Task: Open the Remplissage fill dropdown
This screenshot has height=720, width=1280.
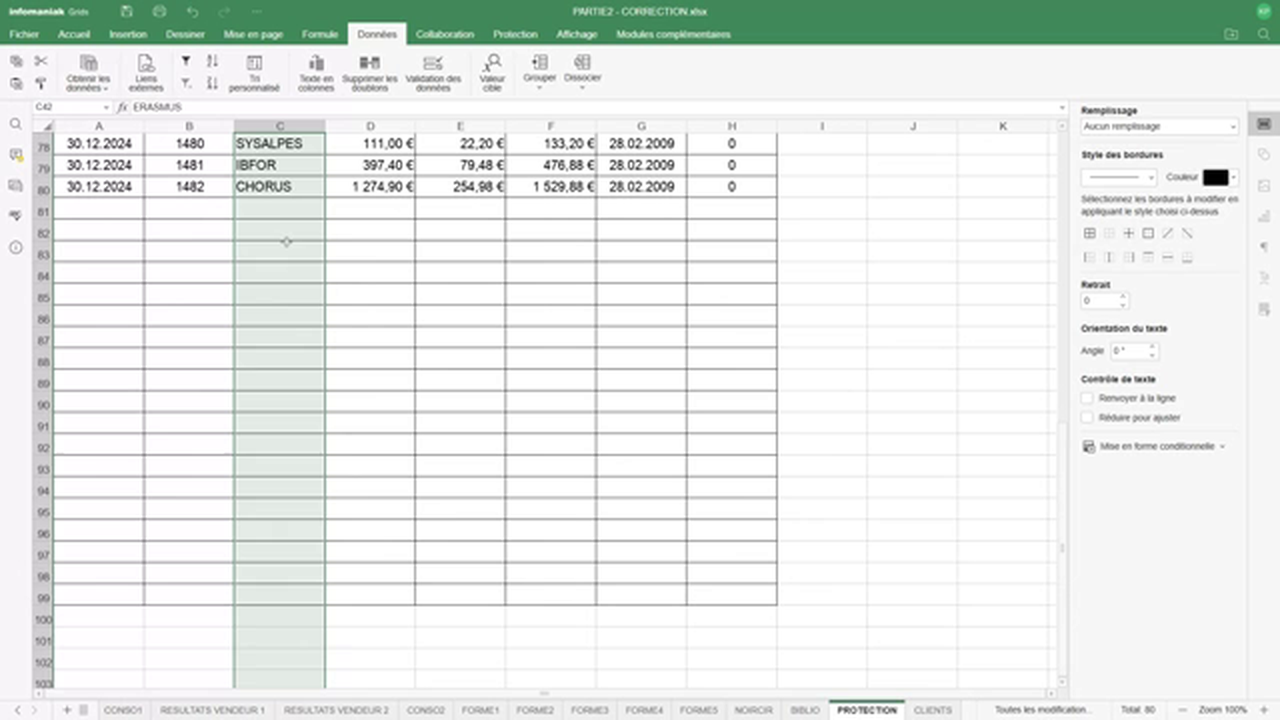Action: (x=1160, y=127)
